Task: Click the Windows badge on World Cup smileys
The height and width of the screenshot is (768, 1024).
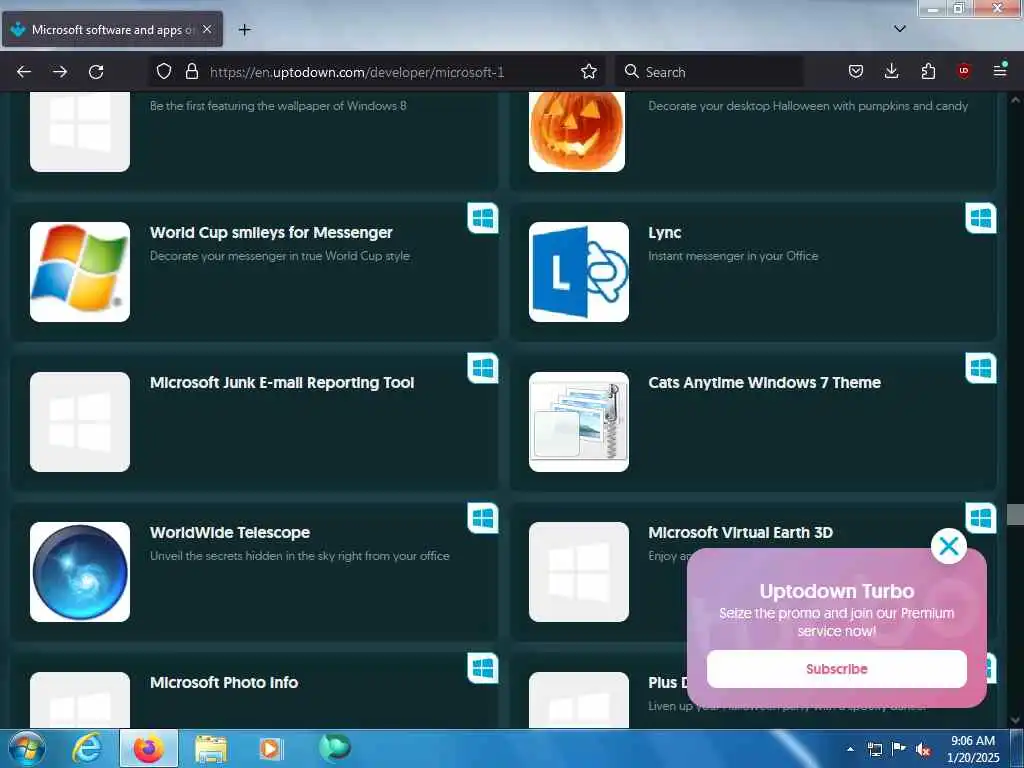Action: (x=483, y=218)
